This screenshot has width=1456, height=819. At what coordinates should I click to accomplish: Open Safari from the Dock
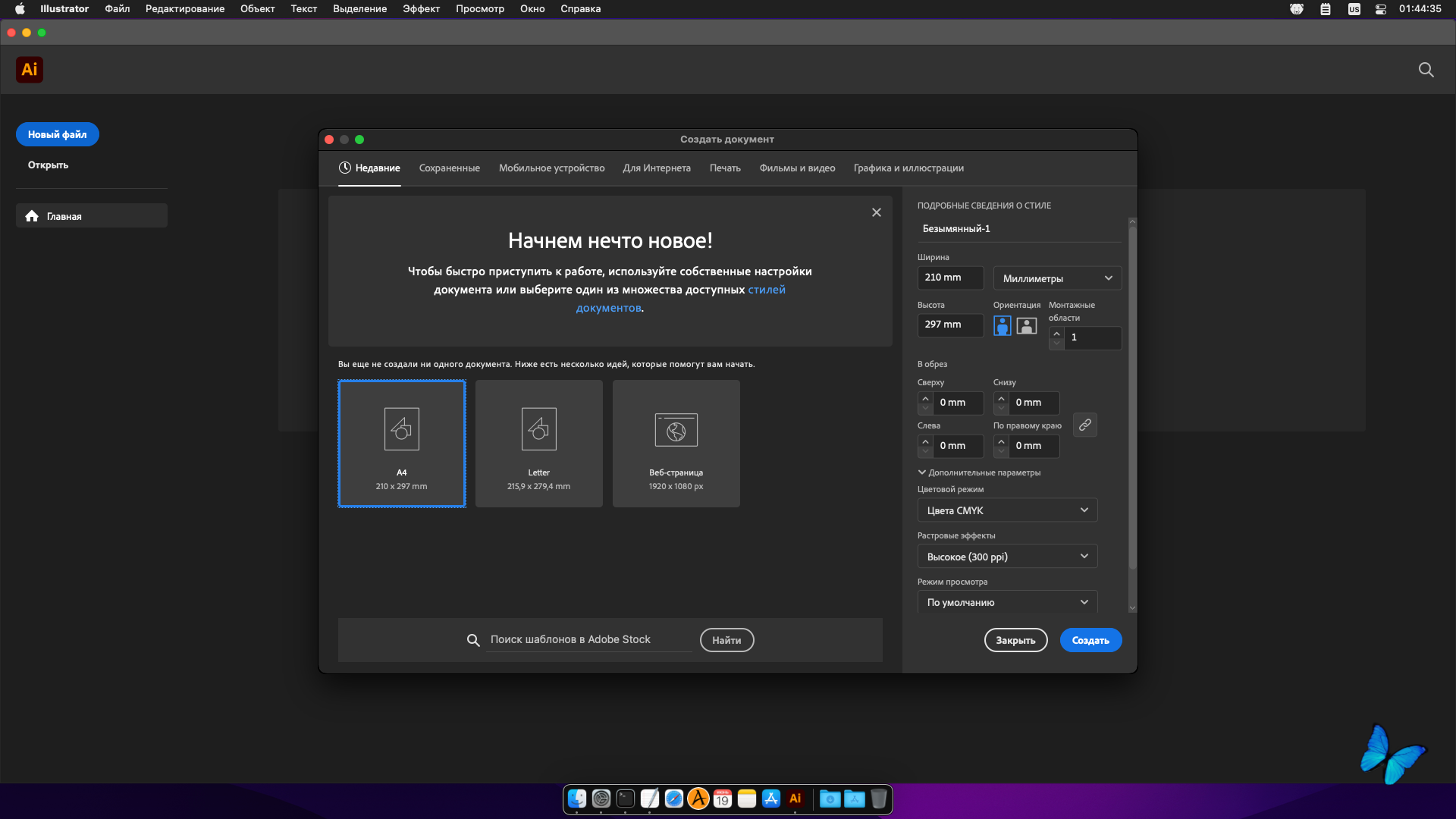[x=674, y=799]
